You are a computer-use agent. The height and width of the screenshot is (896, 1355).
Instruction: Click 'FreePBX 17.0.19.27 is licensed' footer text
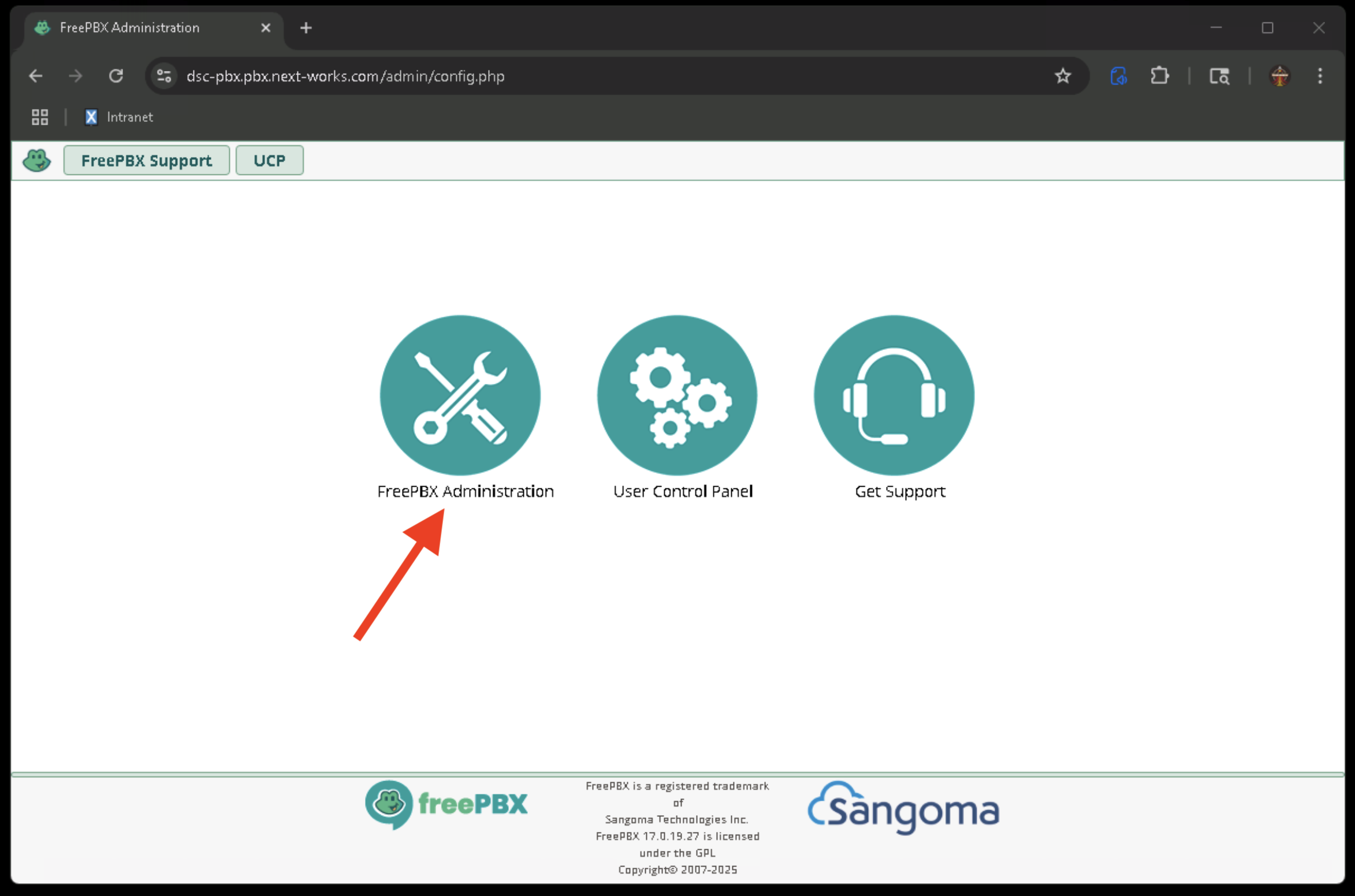tap(677, 836)
